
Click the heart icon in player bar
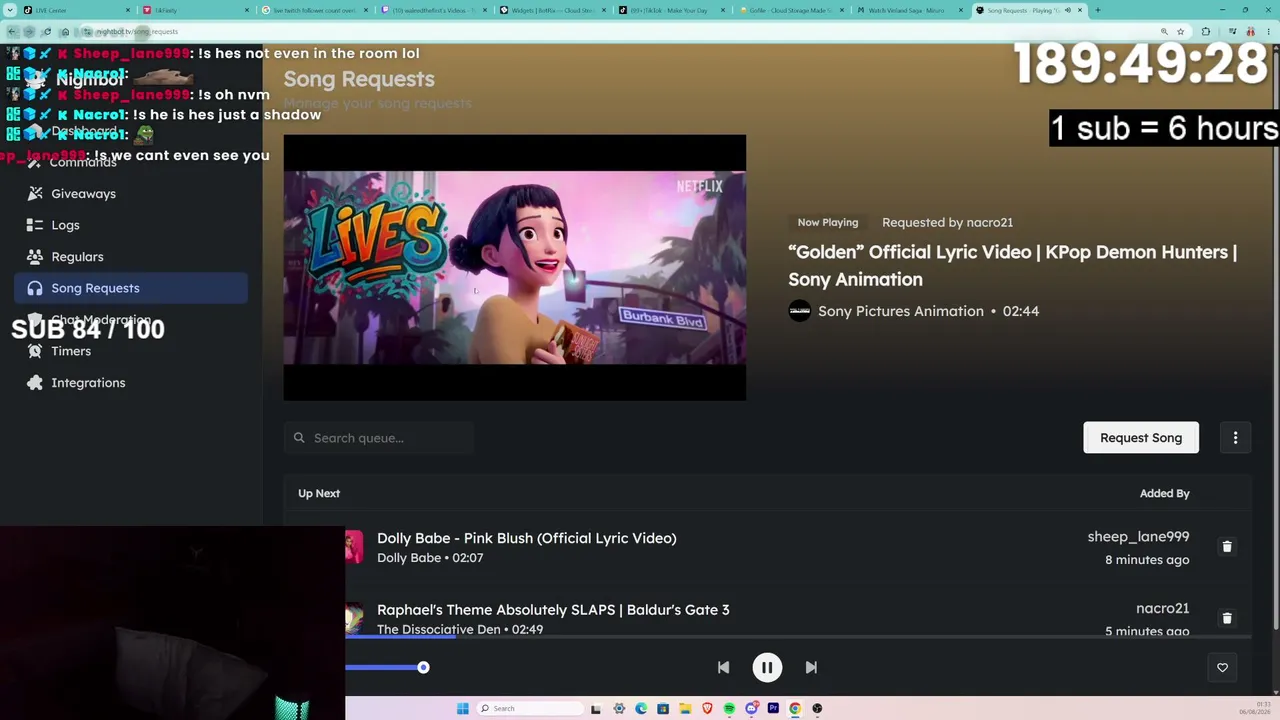click(x=1222, y=667)
